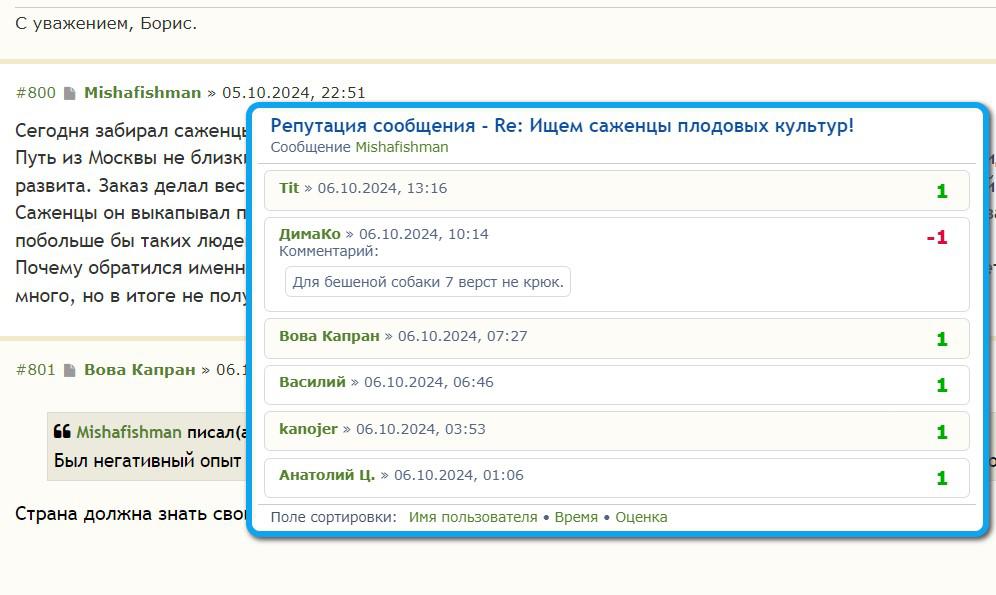Sort reputation list by Оценка
Viewport: 996px width, 595px height.
[642, 518]
